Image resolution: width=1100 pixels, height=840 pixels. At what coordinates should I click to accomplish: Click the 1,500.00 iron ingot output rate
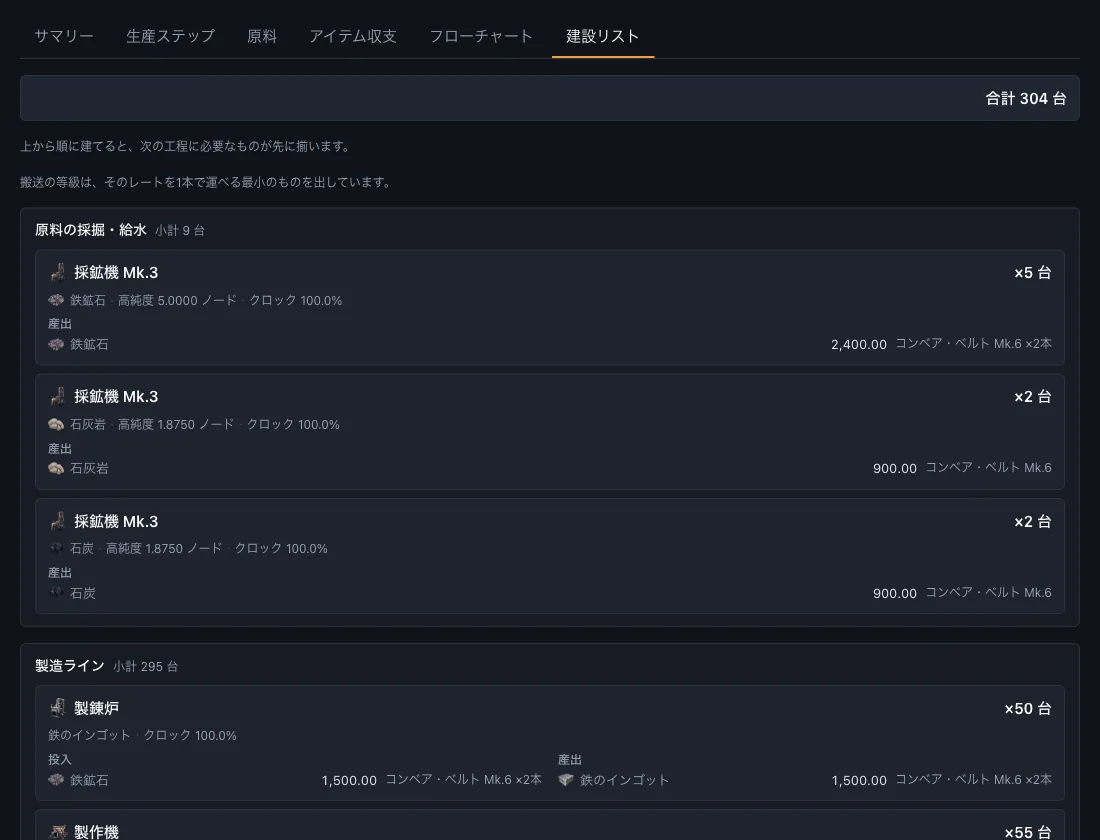click(859, 780)
